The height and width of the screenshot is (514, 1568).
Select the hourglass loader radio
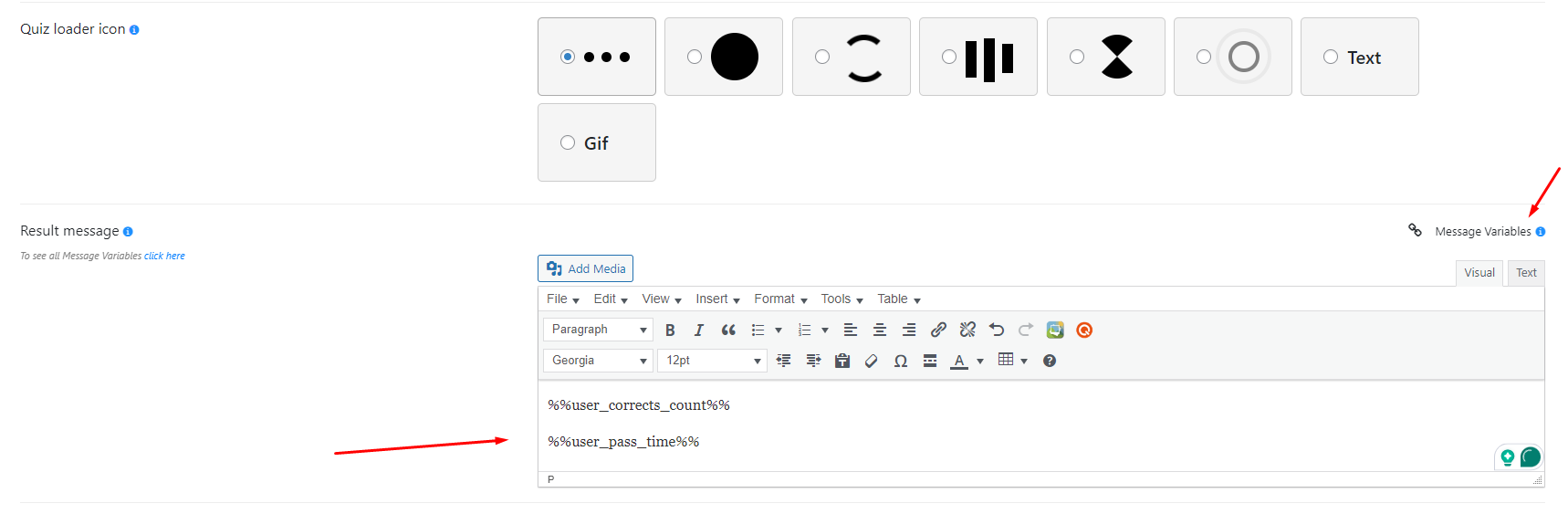[1077, 57]
